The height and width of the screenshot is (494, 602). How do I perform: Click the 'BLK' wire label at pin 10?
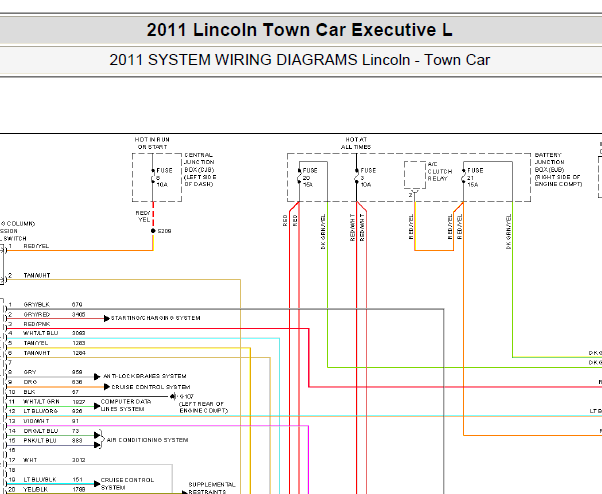click(29, 392)
